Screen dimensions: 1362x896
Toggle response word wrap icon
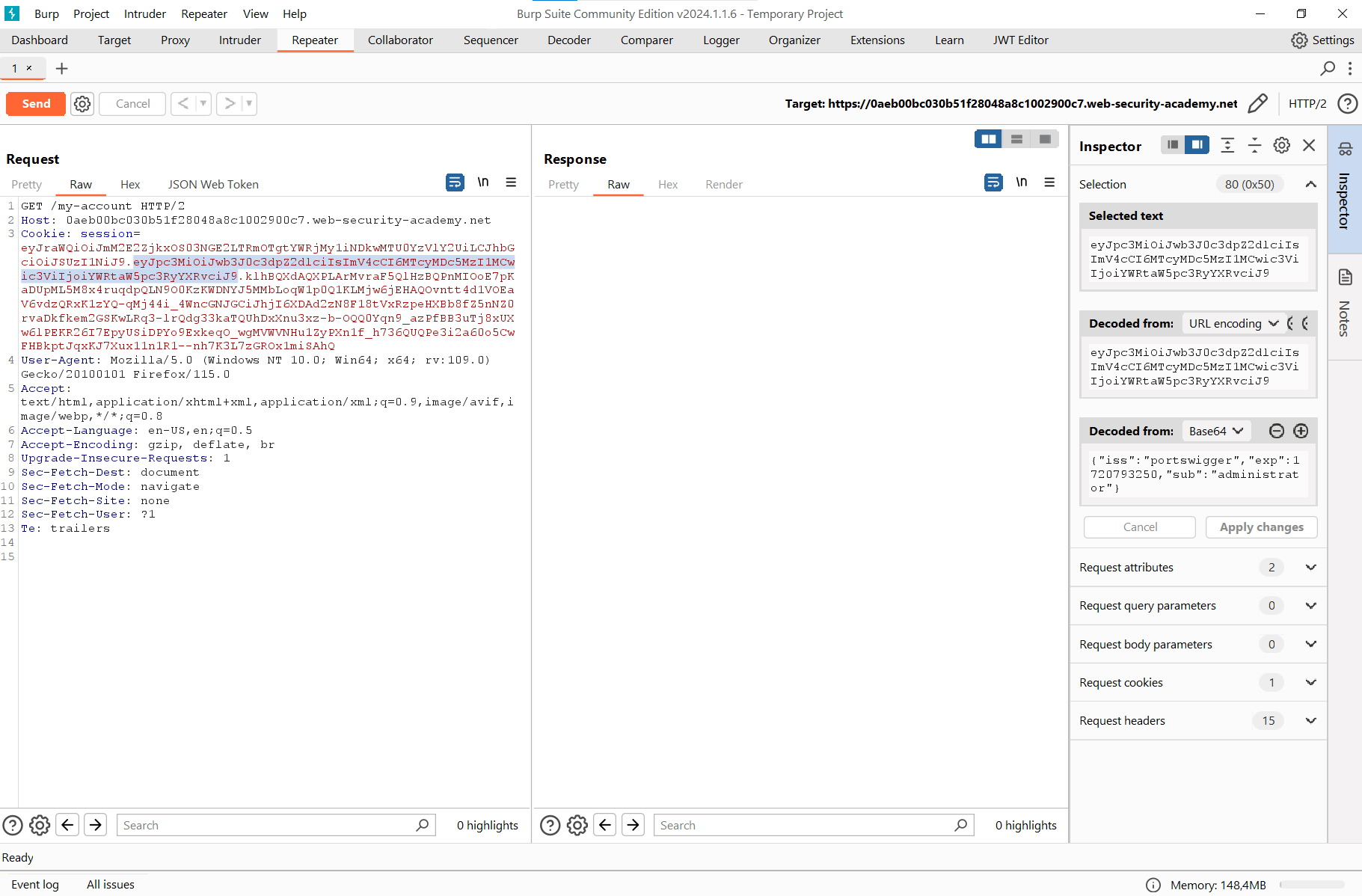[993, 182]
